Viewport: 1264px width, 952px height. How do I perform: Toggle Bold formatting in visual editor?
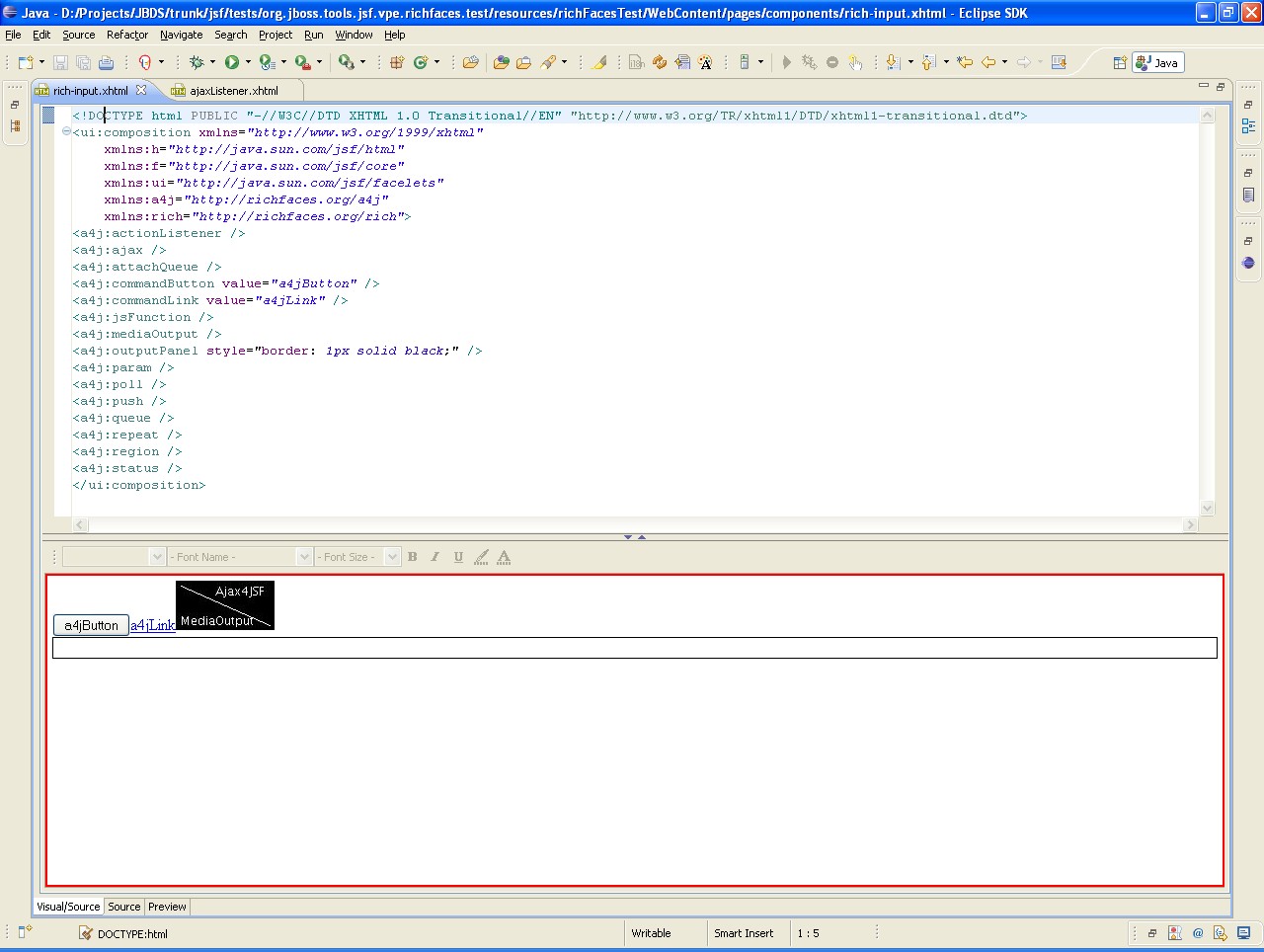pyautogui.click(x=413, y=557)
